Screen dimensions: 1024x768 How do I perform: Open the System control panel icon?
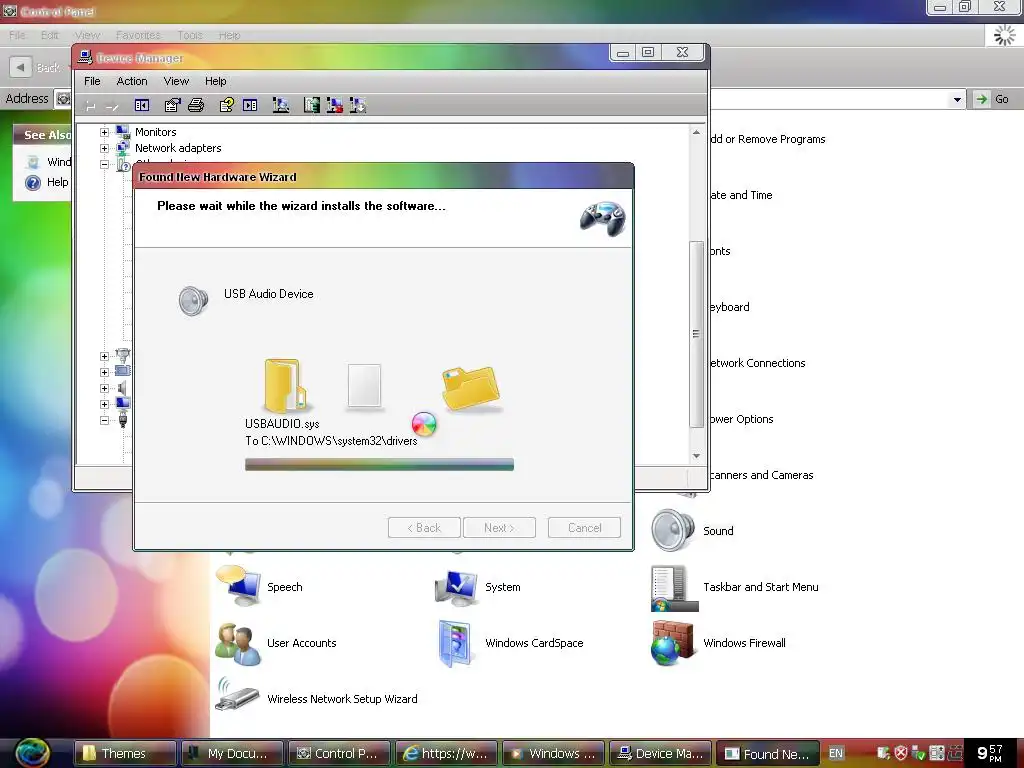456,586
